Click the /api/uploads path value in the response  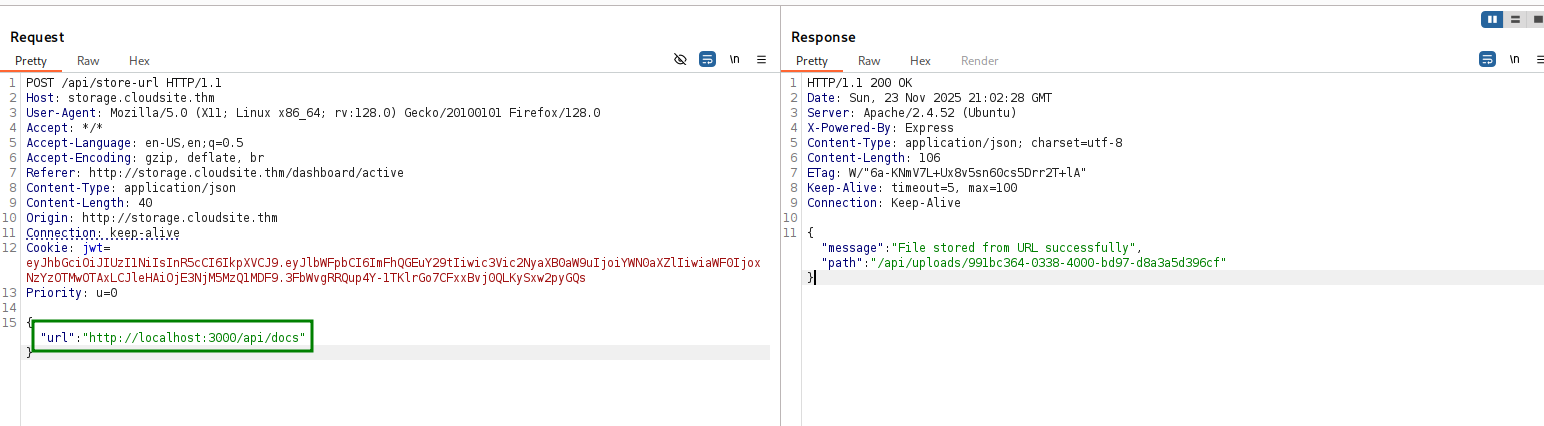click(x=1048, y=263)
